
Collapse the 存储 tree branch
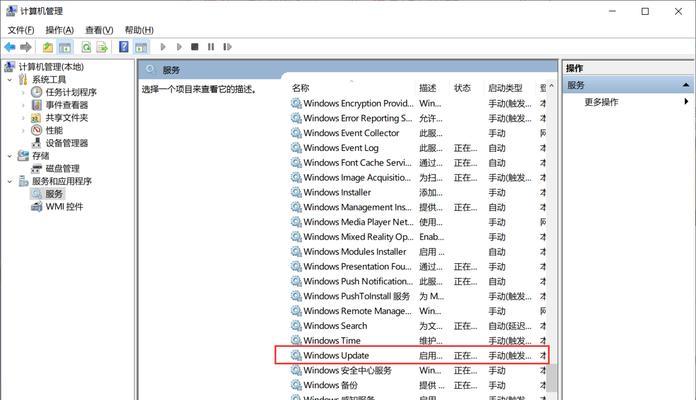[10, 156]
